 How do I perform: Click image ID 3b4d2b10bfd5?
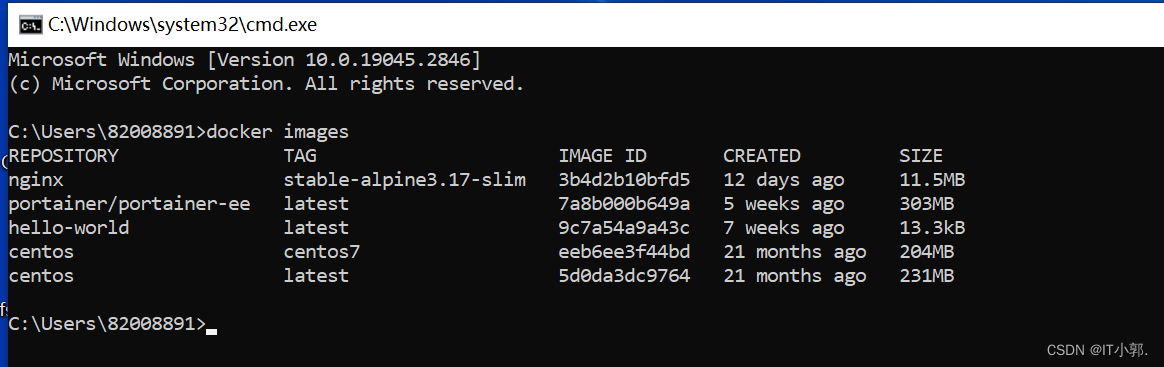point(624,180)
